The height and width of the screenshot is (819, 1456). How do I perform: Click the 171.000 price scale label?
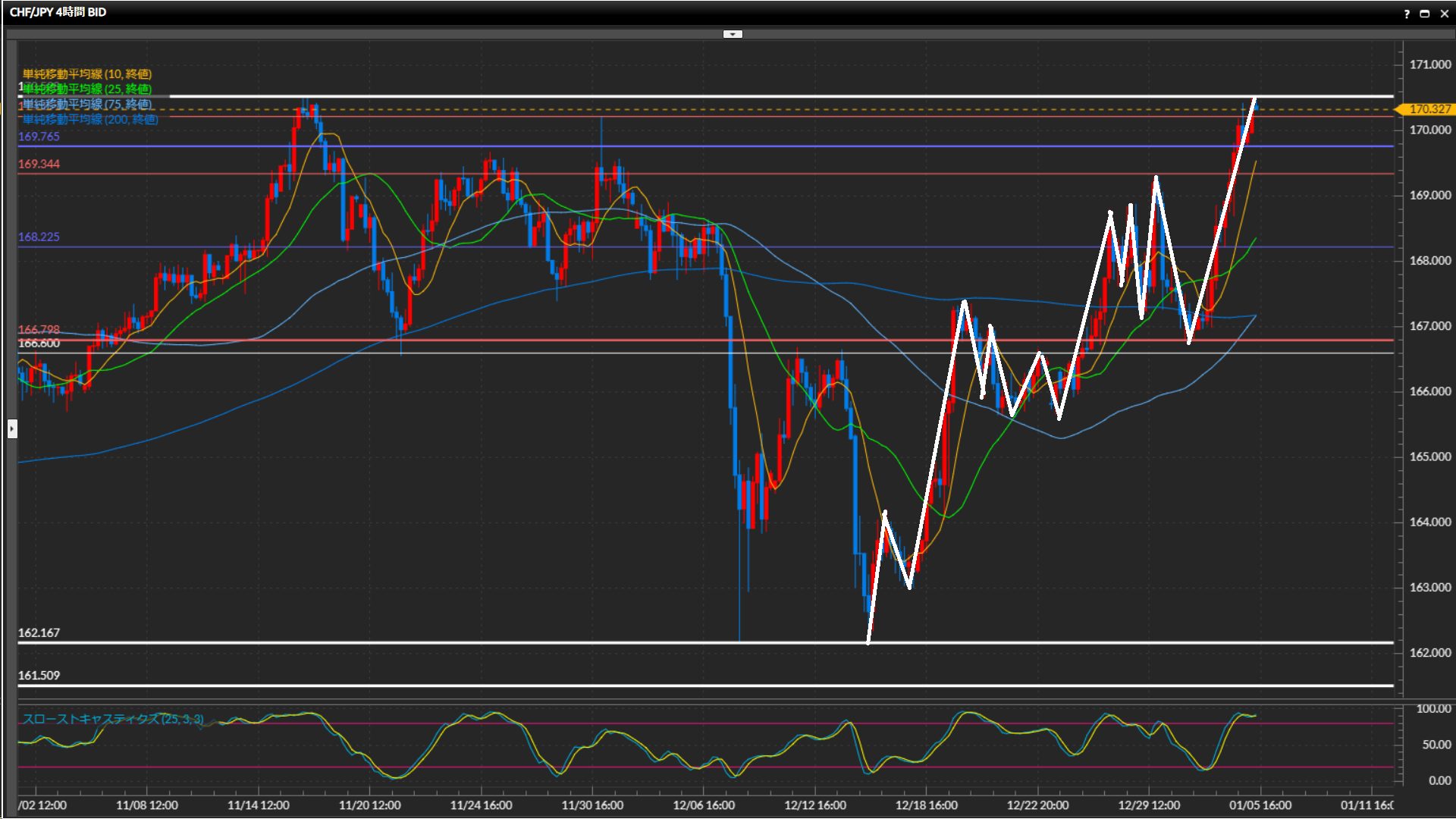click(x=1429, y=64)
